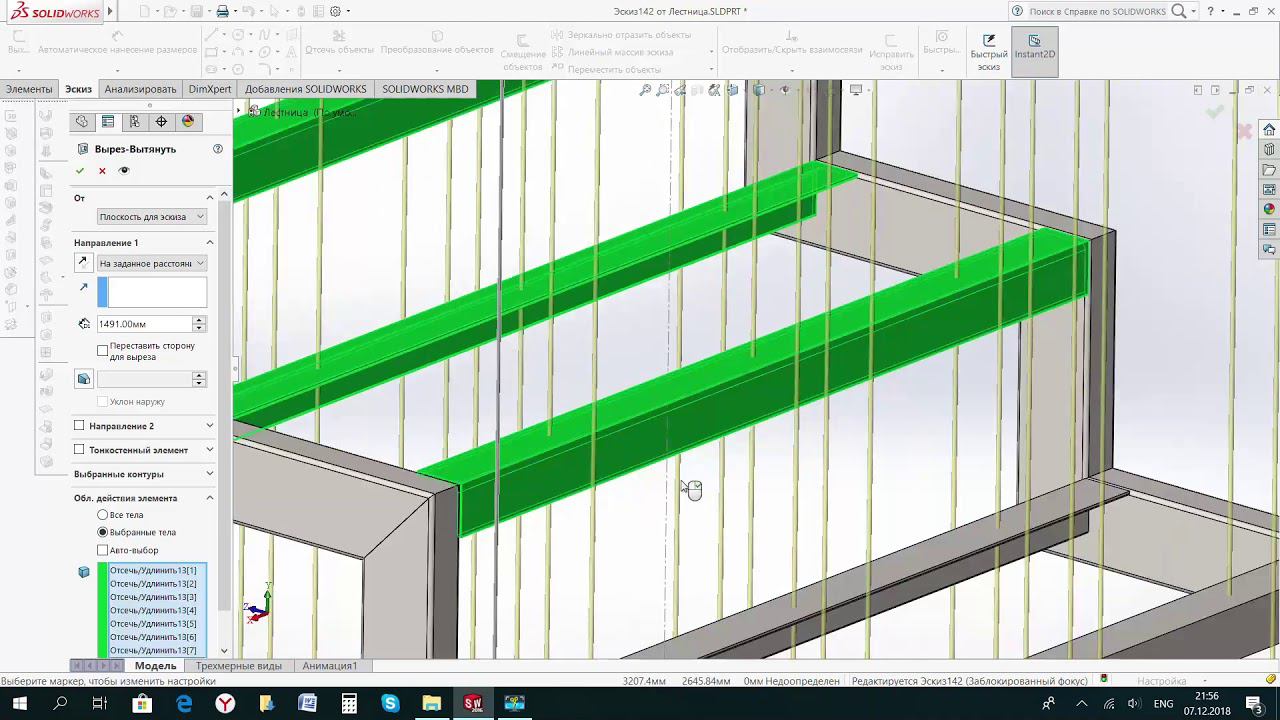Open File Explorer from the taskbar
1280x720 pixels.
point(431,703)
